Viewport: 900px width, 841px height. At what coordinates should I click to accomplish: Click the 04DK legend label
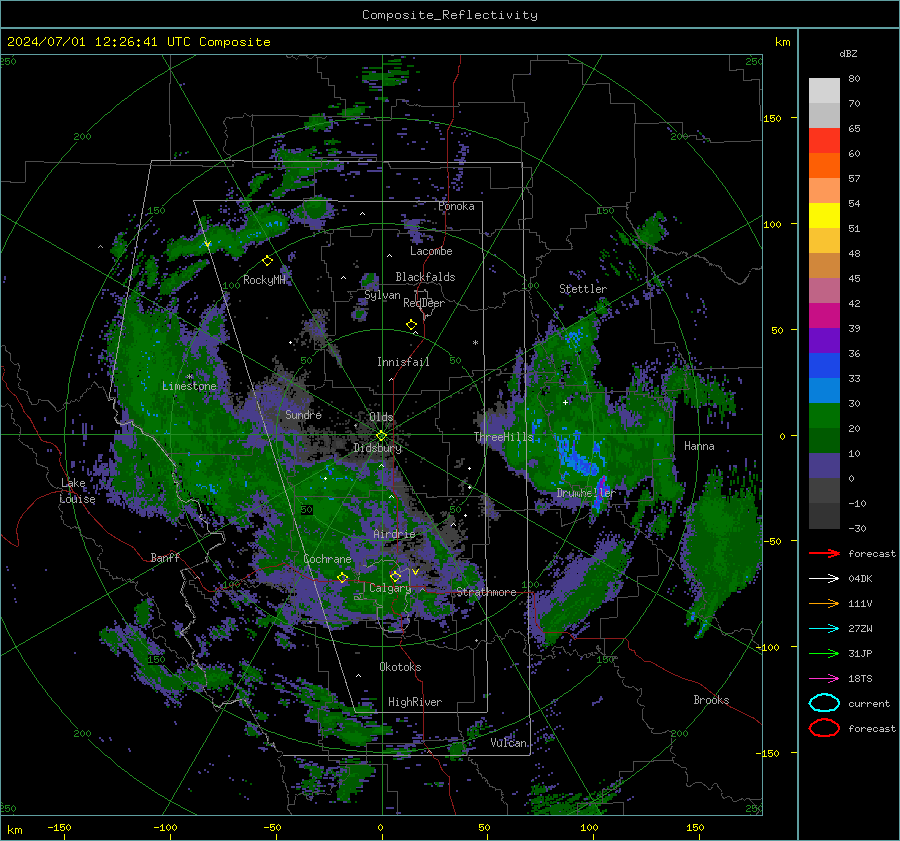tap(860, 578)
